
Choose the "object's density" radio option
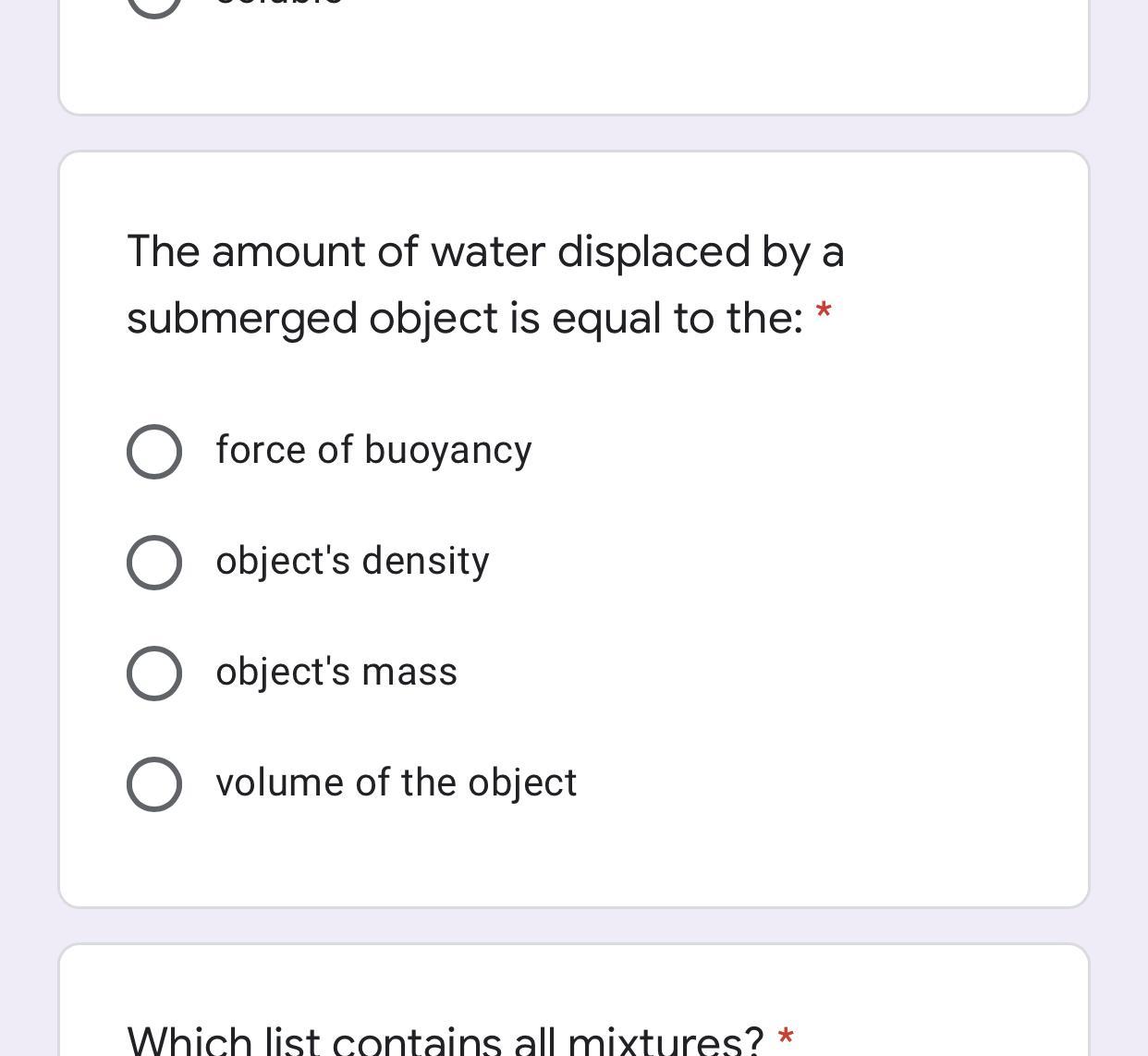coord(153,563)
